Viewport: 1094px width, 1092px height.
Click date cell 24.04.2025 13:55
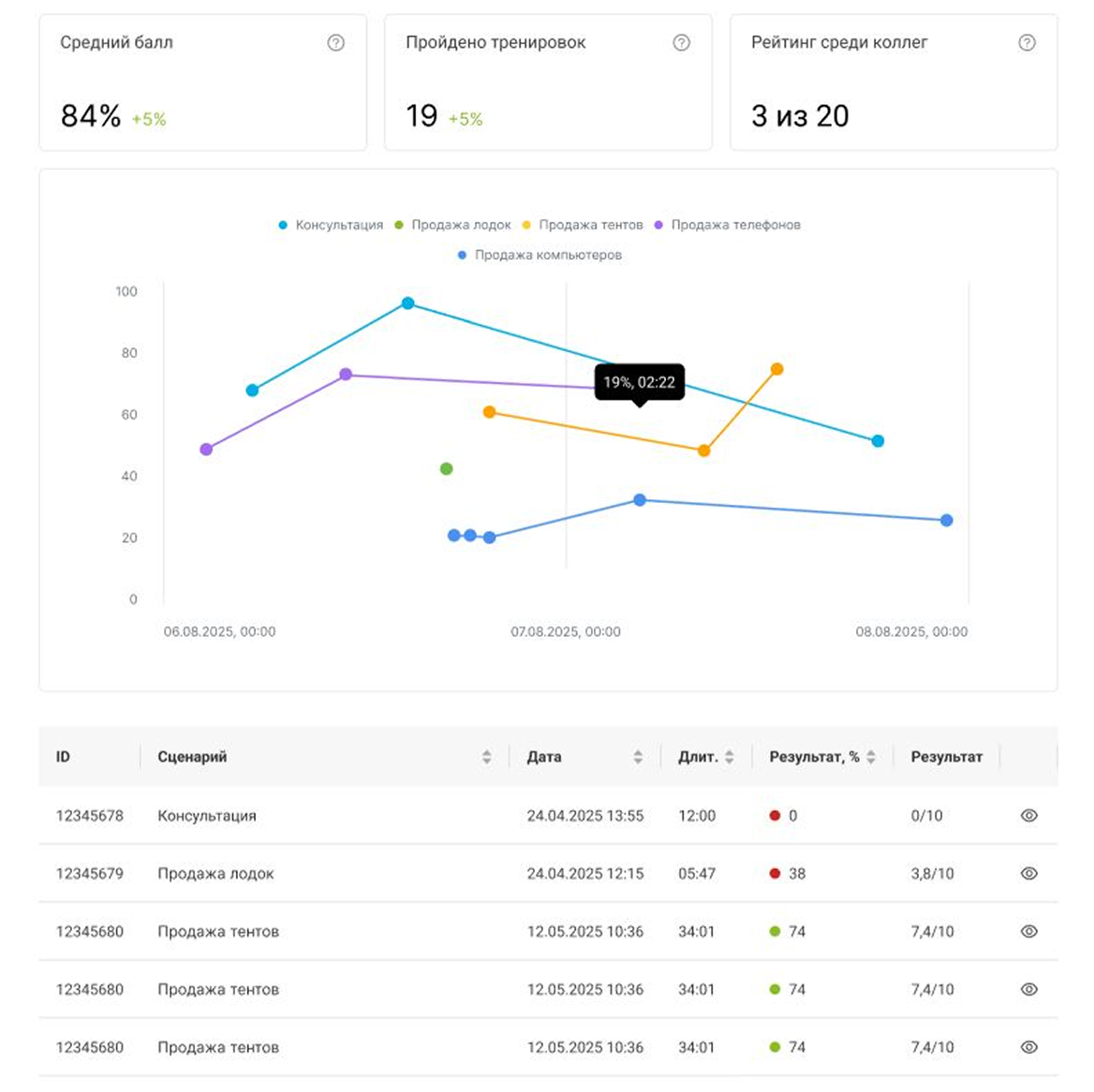coord(584,816)
